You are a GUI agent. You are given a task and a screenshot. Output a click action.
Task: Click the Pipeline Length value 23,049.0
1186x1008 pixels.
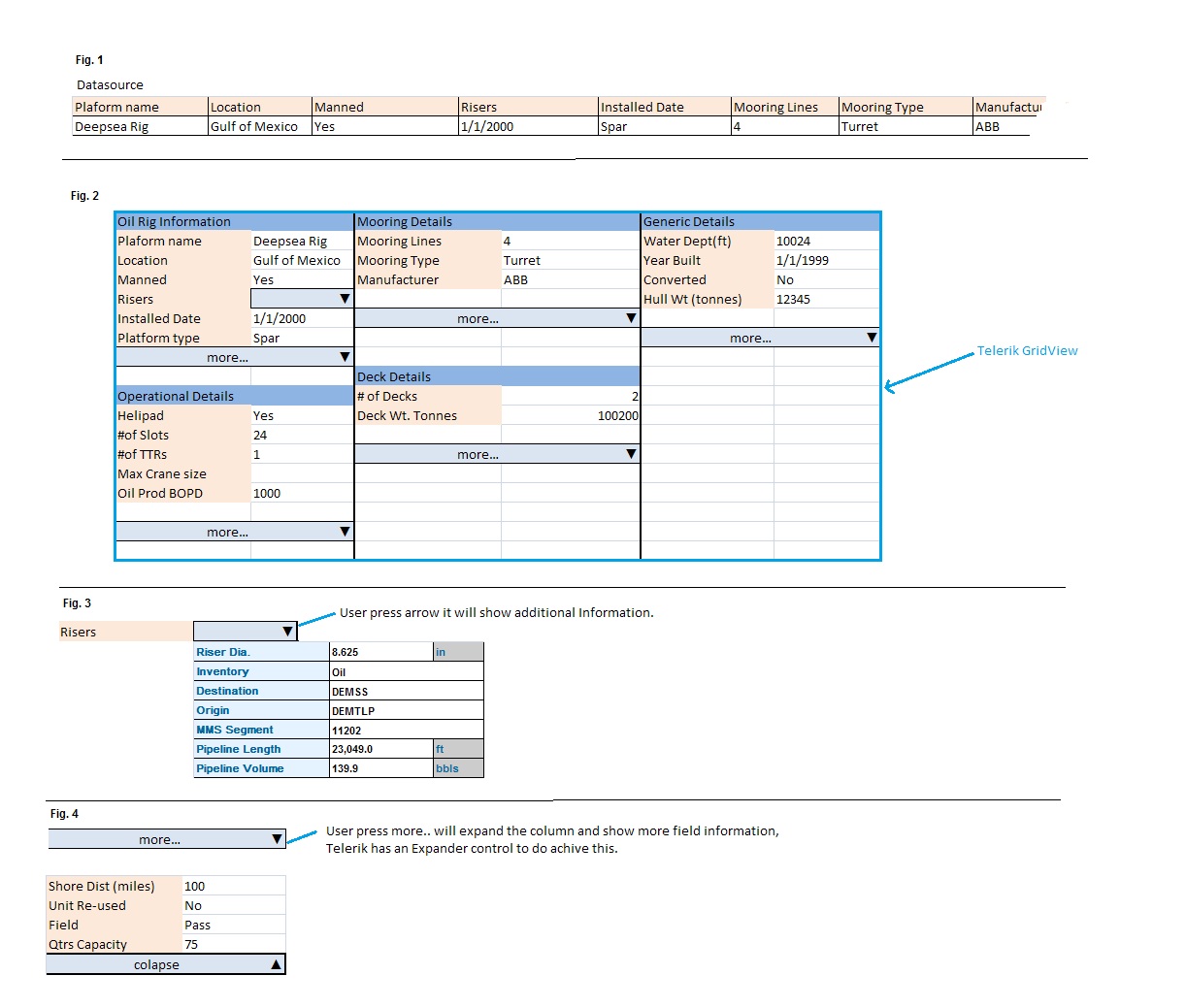coord(381,749)
